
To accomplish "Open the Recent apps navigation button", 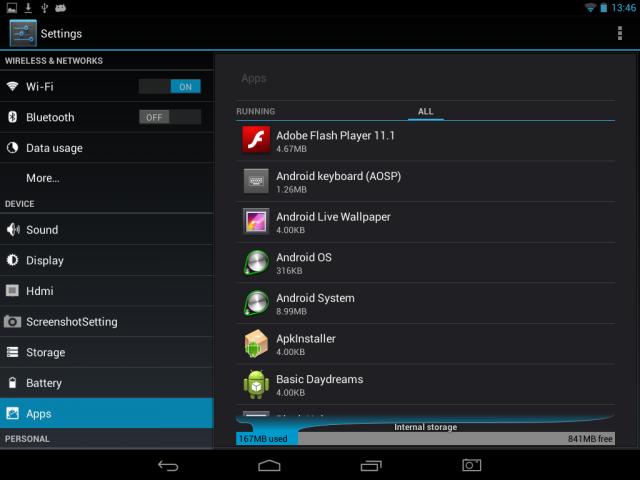I will coord(371,465).
